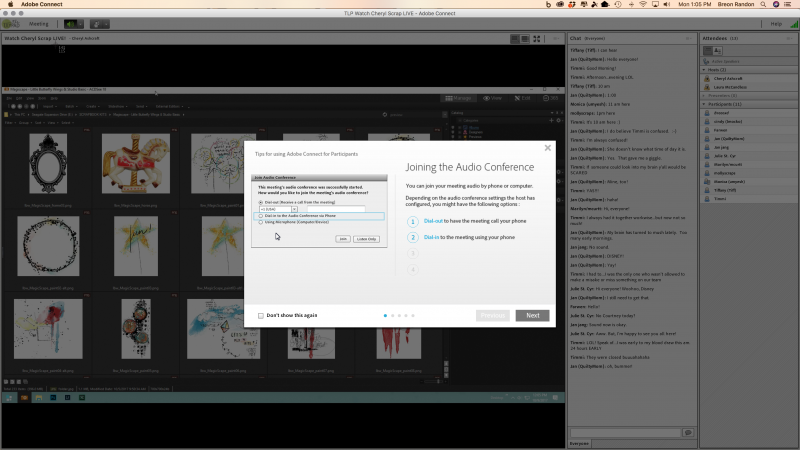The height and width of the screenshot is (450, 800).
Task: Click user name Breon Randon in menu bar
Action: click(x=736, y=4)
